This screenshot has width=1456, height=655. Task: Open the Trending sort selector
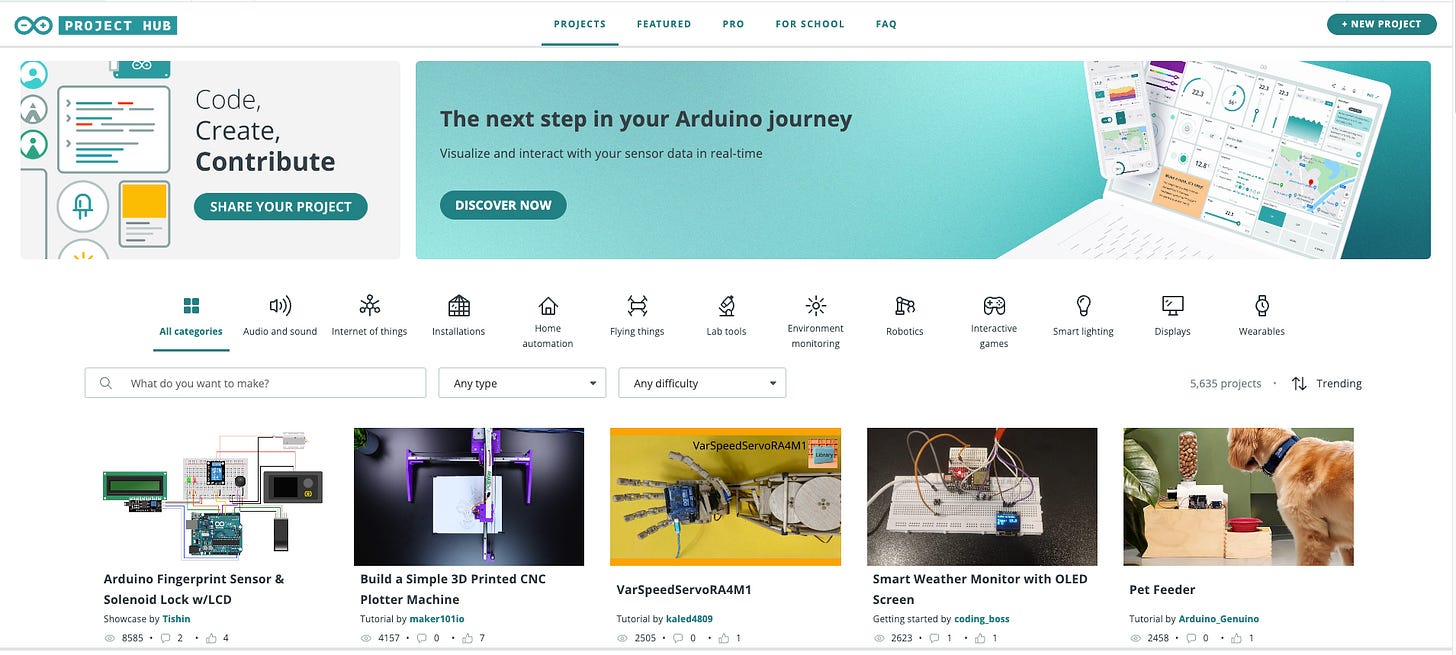point(1327,383)
